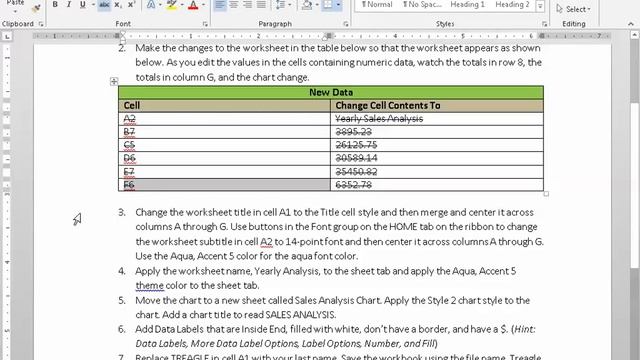Open the highlight color dropdown arrow
640x360 pixels.
pyautogui.click(x=182, y=4)
